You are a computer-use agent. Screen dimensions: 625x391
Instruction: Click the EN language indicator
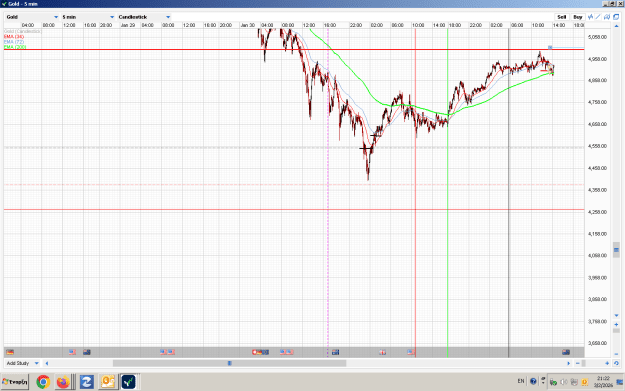point(521,381)
